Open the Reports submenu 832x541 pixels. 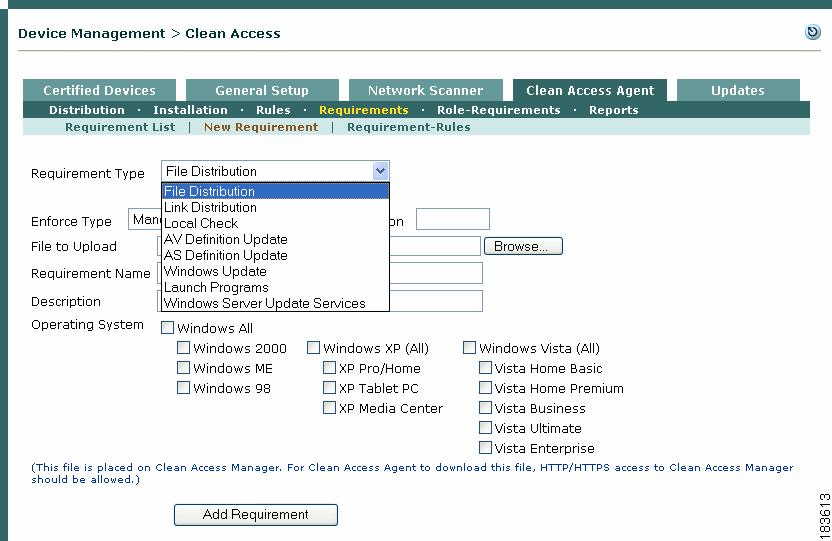[613, 110]
